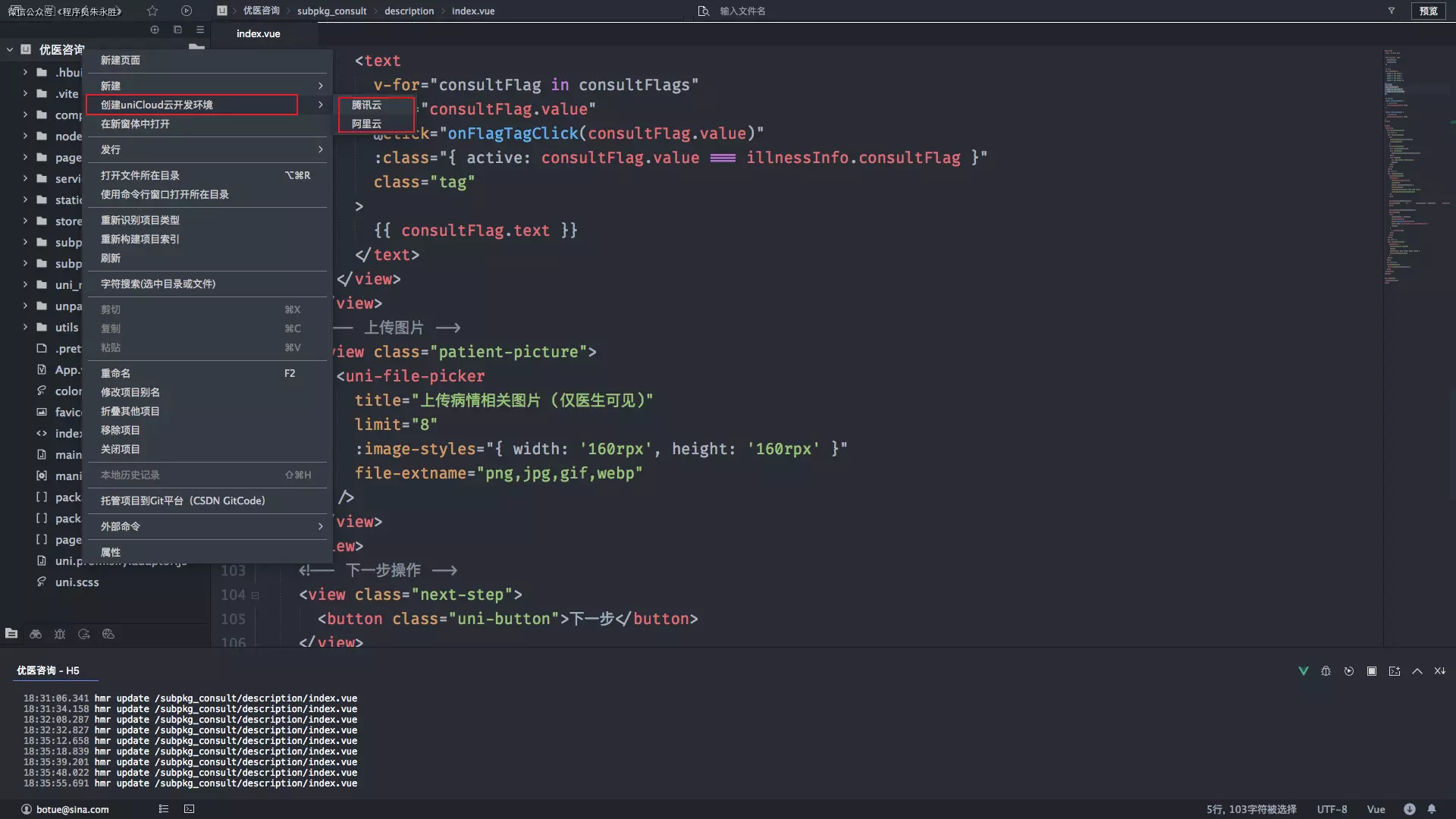
Task: Click the filter funnel icon at top right
Action: 1392,11
